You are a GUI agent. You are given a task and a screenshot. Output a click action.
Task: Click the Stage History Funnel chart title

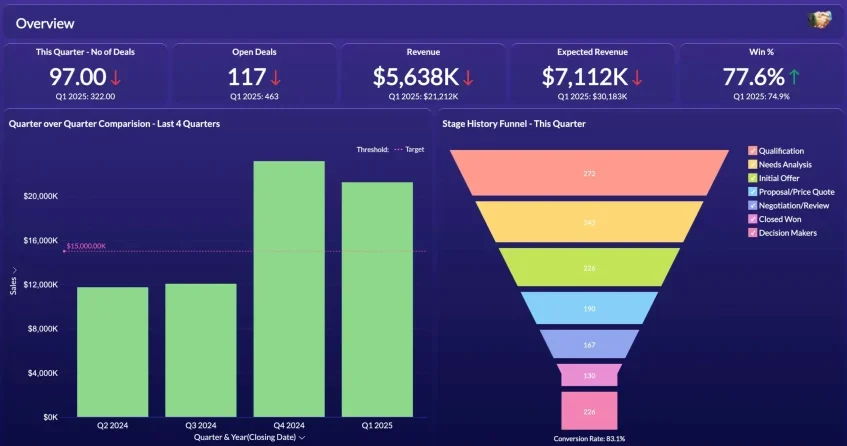(x=514, y=124)
